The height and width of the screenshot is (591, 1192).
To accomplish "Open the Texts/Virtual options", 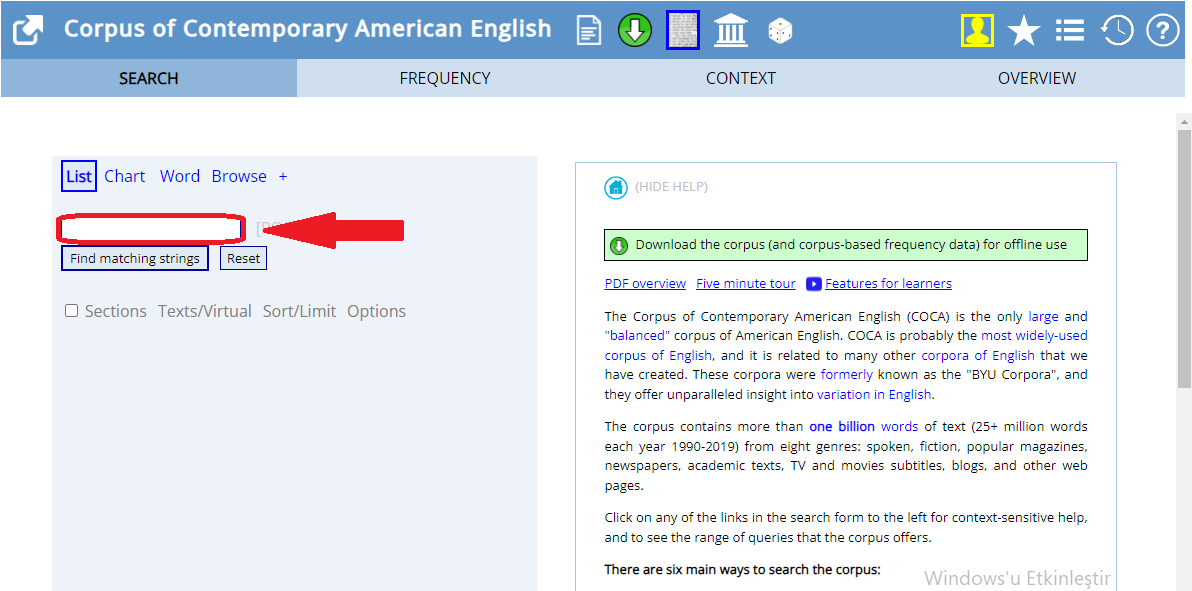I will pos(204,311).
